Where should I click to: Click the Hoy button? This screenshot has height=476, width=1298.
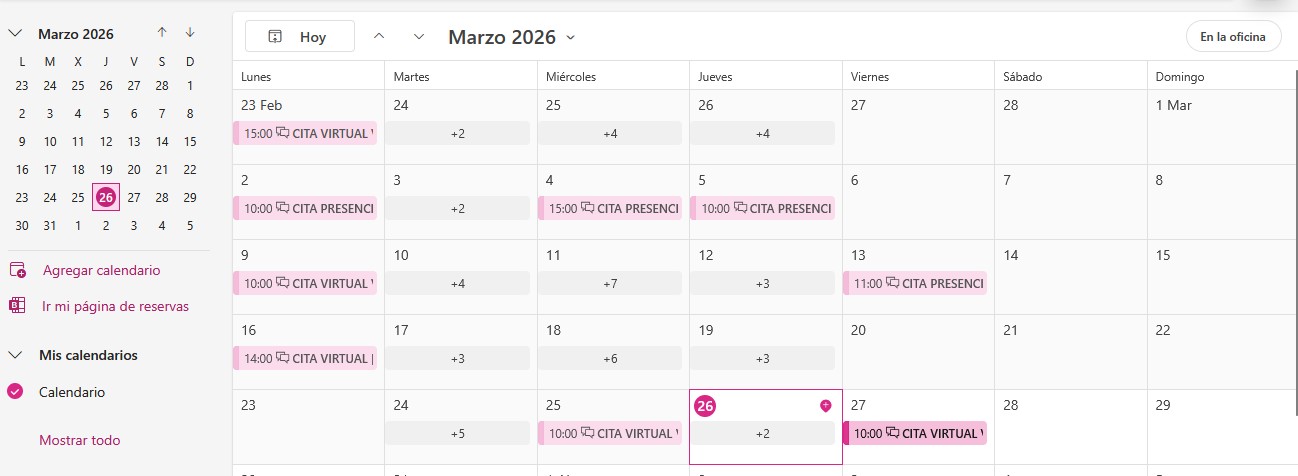300,37
